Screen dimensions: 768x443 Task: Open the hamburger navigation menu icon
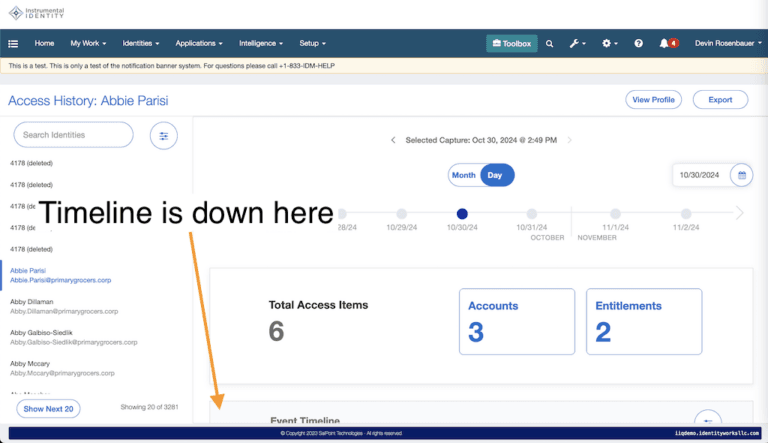coord(13,44)
